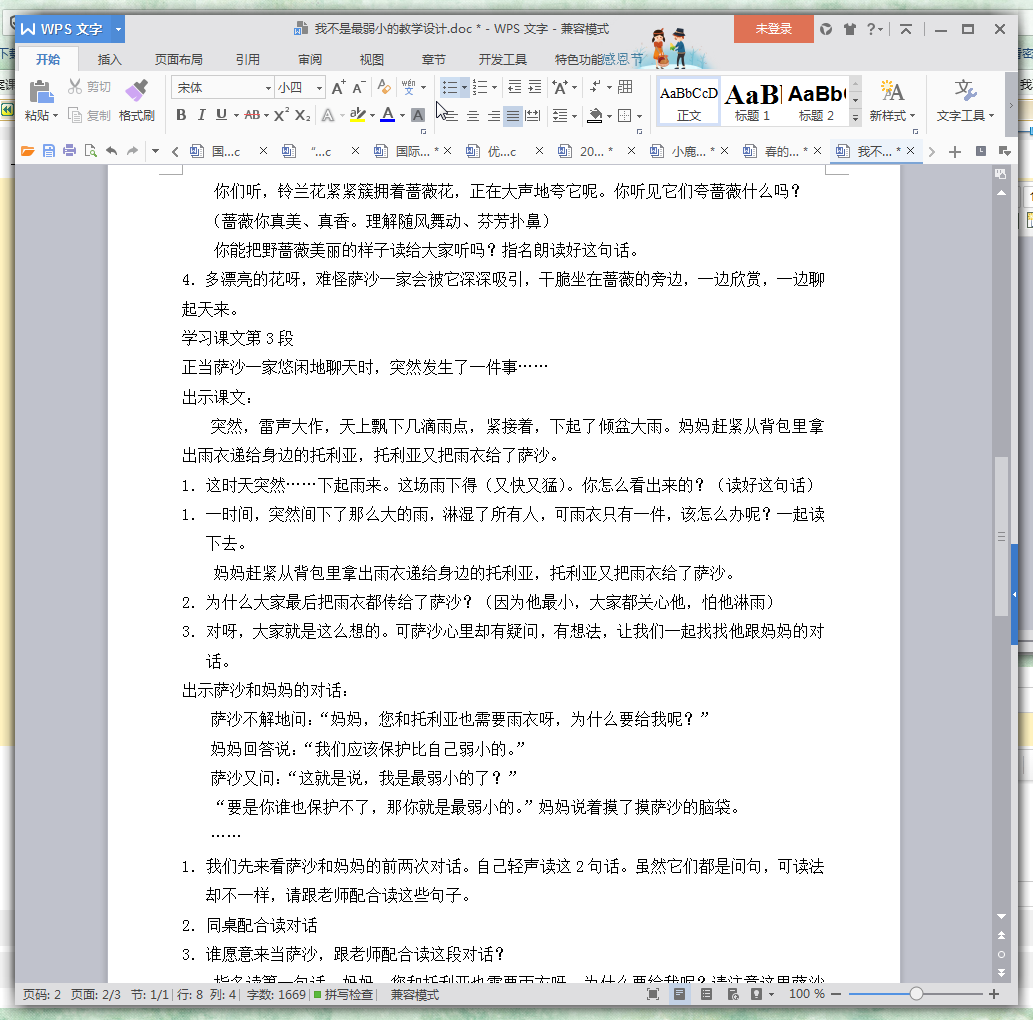Expand the quick access toolbar customize arrow
This screenshot has height=1020, width=1033.
click(x=155, y=152)
